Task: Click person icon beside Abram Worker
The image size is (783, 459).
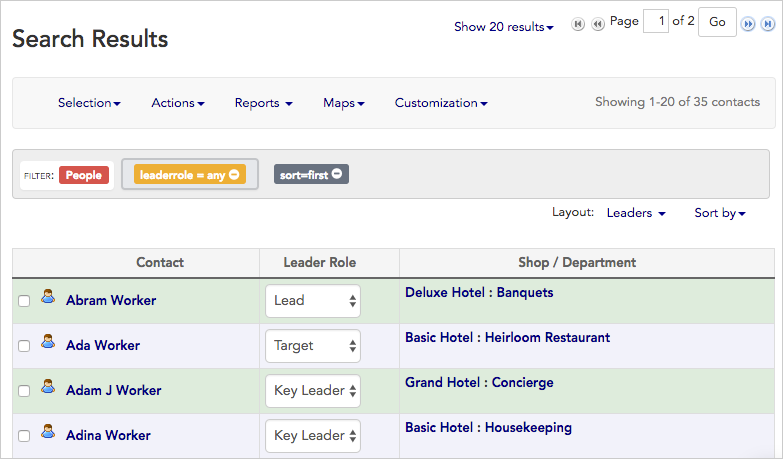Action: 48,297
